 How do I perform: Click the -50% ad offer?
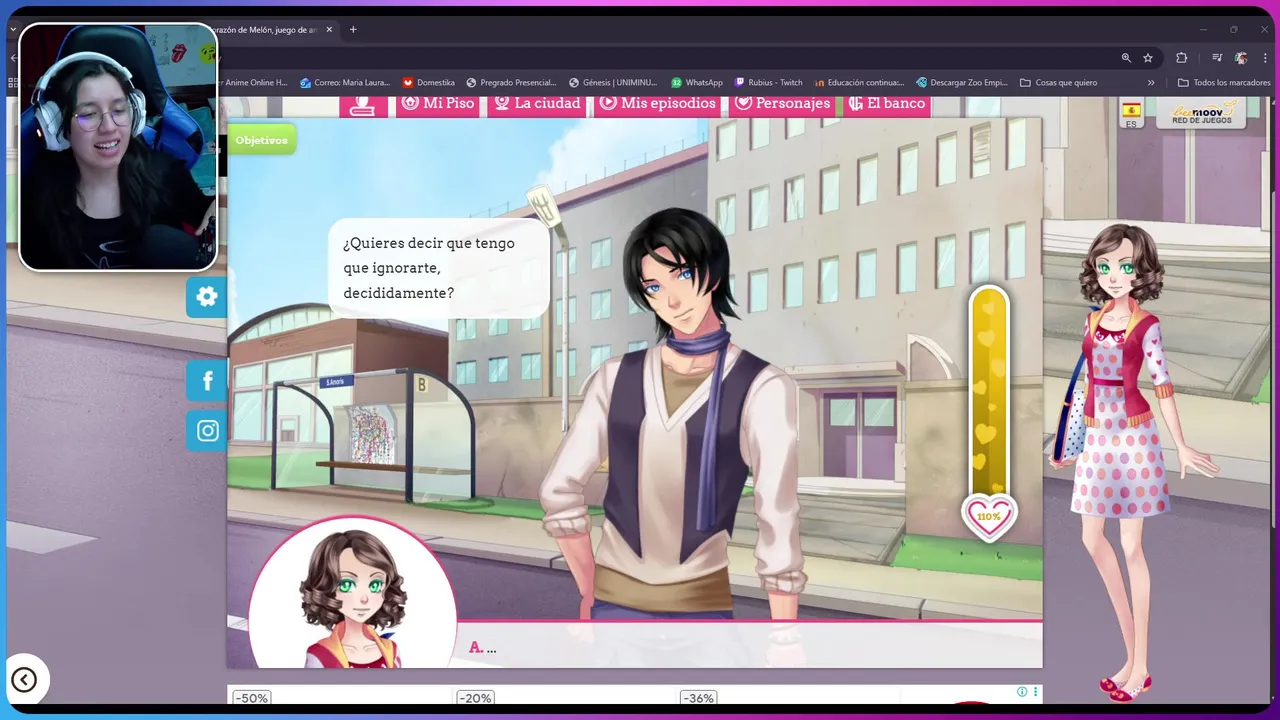tap(250, 698)
